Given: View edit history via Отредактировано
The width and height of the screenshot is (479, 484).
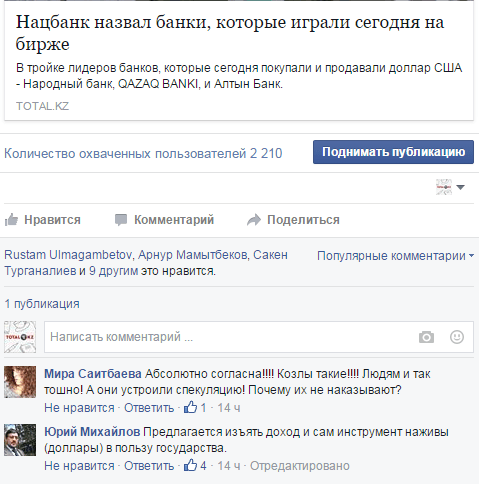Looking at the screenshot, I should point(300,466).
